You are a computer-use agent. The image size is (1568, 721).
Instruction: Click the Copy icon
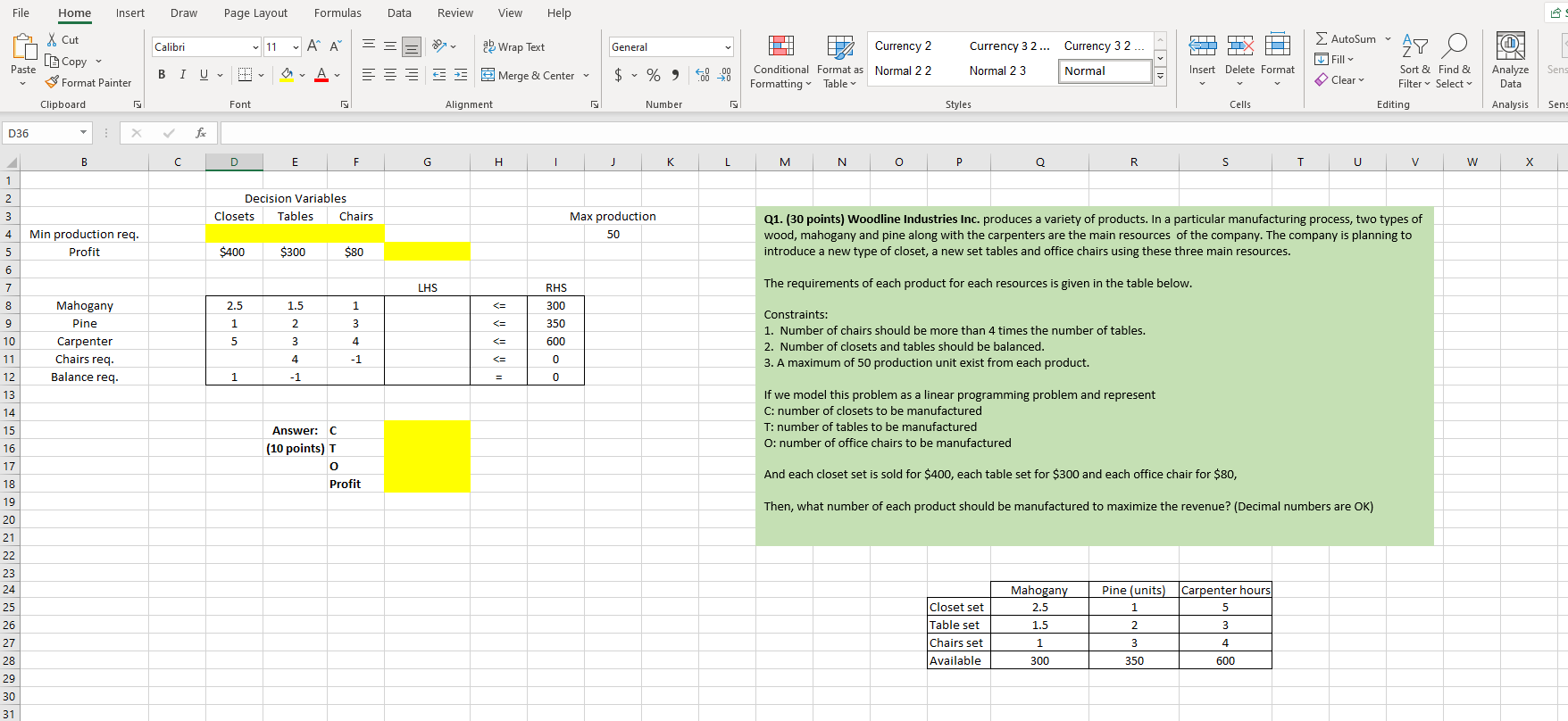[53, 62]
